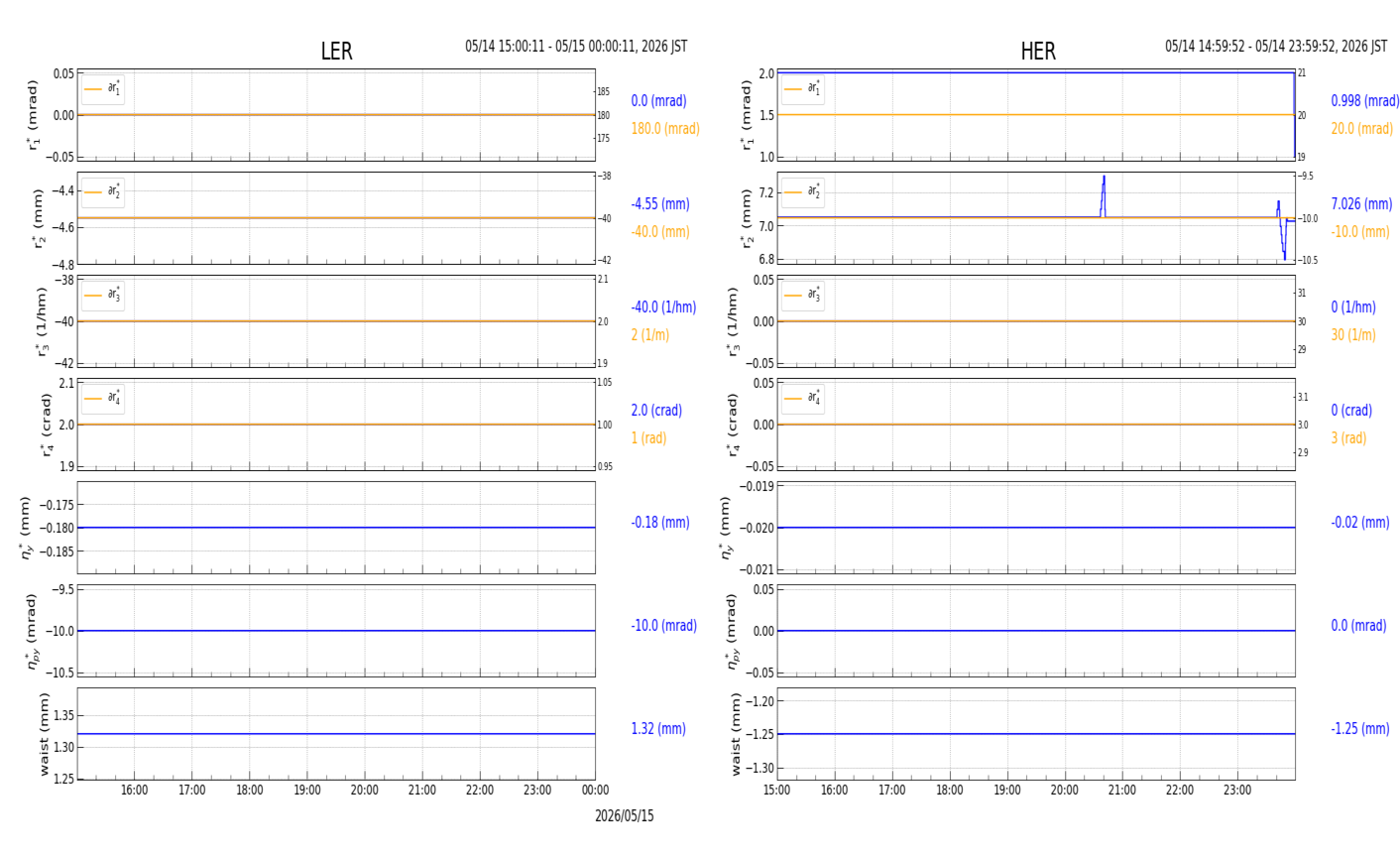Click the ηpy* (mrad) axis label of HER
Screen dimensions: 1400x857
(733, 631)
